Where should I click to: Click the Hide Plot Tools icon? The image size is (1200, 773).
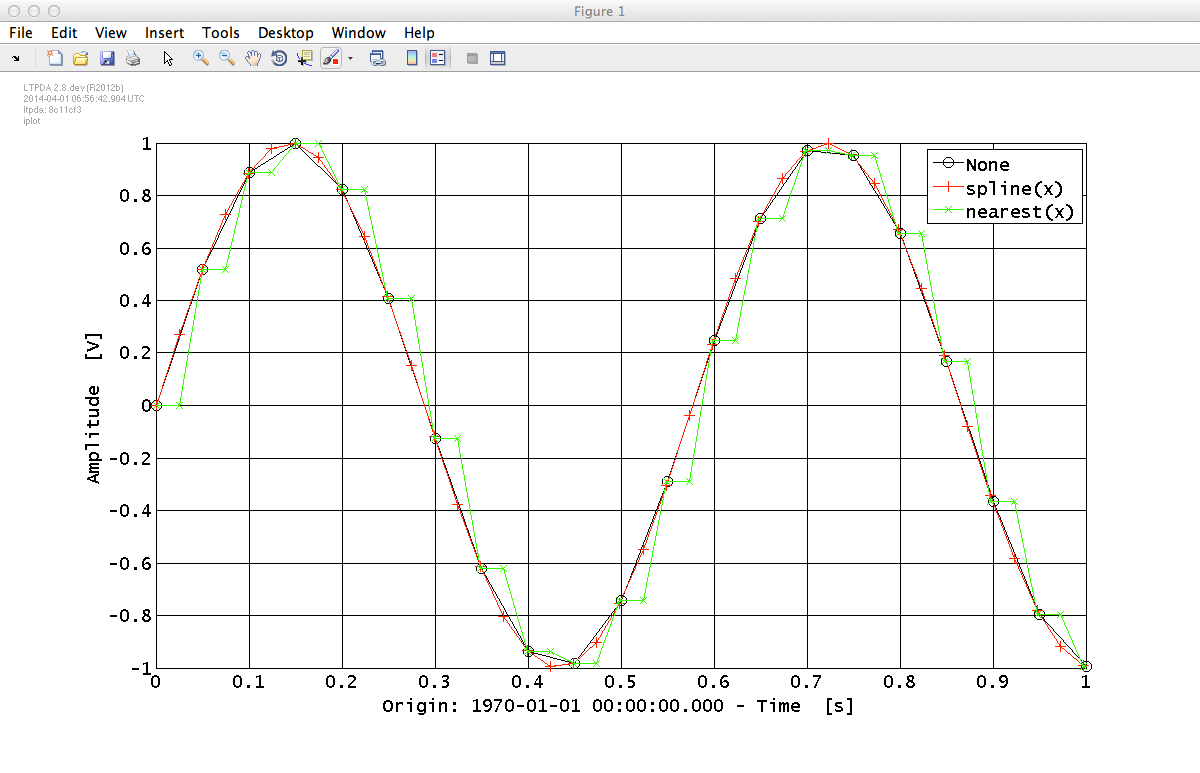tap(472, 59)
